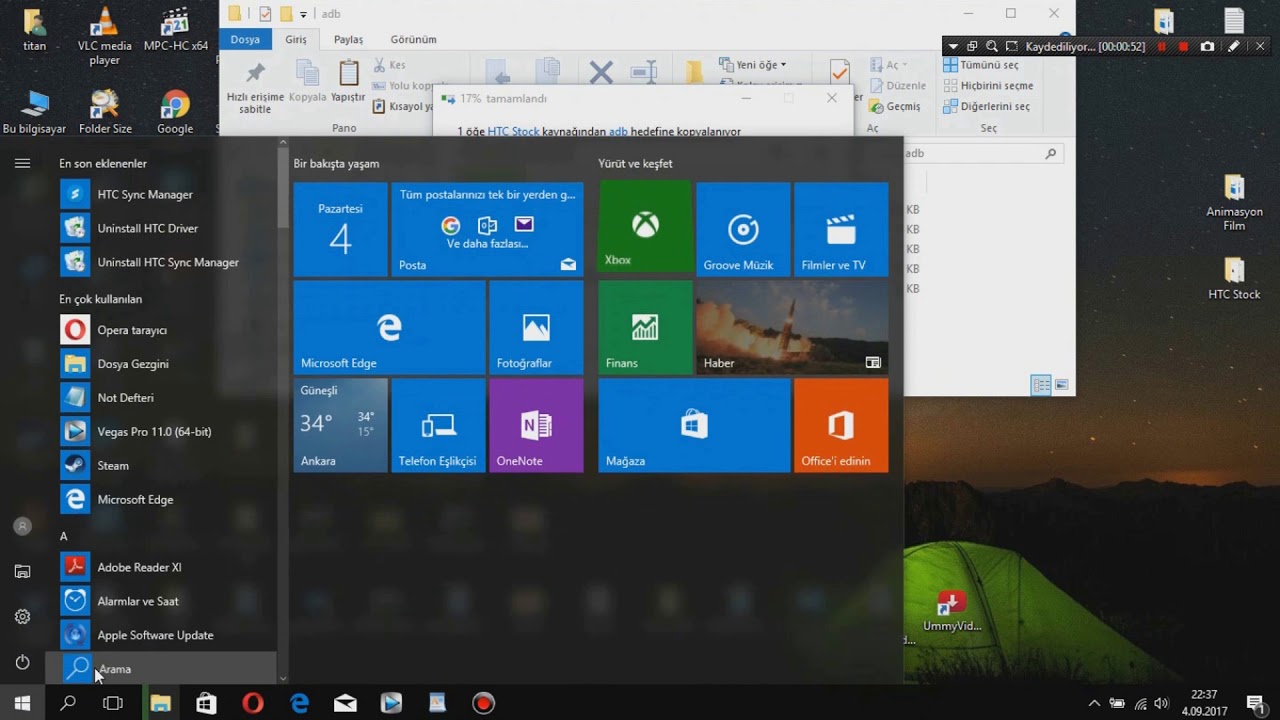
Task: Open the Posta mail tile
Action: 487,229
